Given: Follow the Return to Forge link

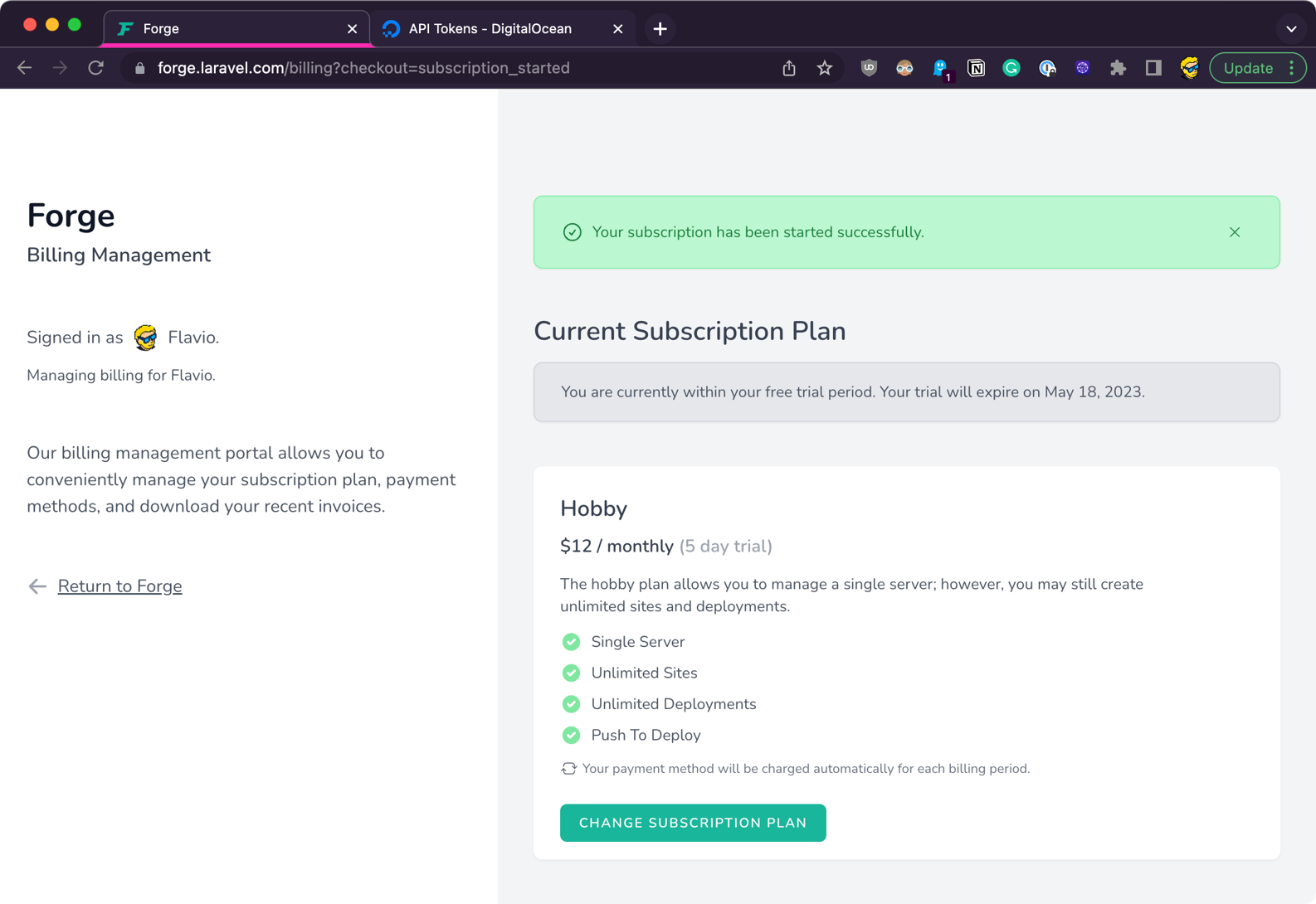Looking at the screenshot, I should pyautogui.click(x=119, y=586).
